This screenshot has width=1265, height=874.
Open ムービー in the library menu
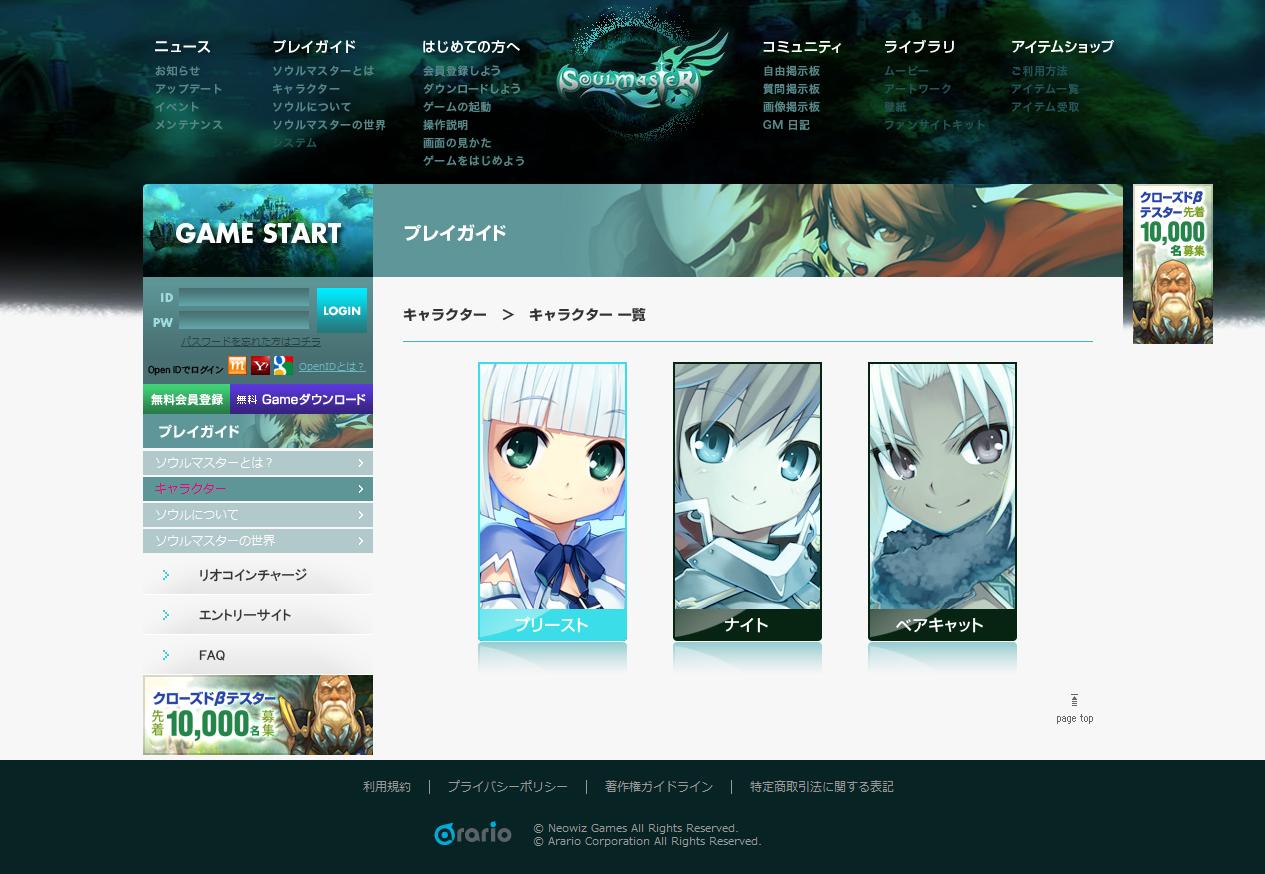click(x=906, y=71)
